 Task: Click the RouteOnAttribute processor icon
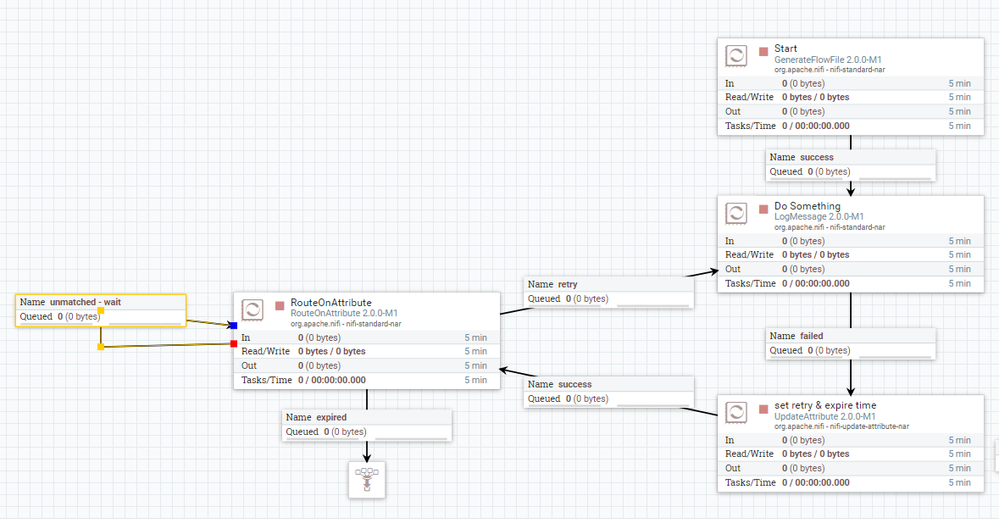pos(252,310)
